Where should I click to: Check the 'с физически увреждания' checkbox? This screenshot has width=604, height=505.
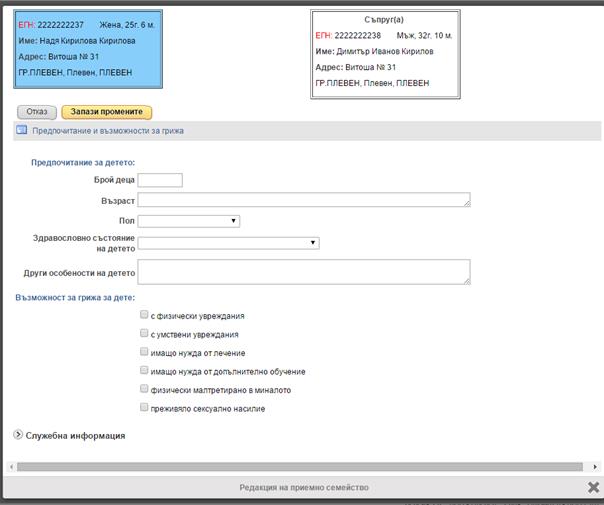pos(145,315)
